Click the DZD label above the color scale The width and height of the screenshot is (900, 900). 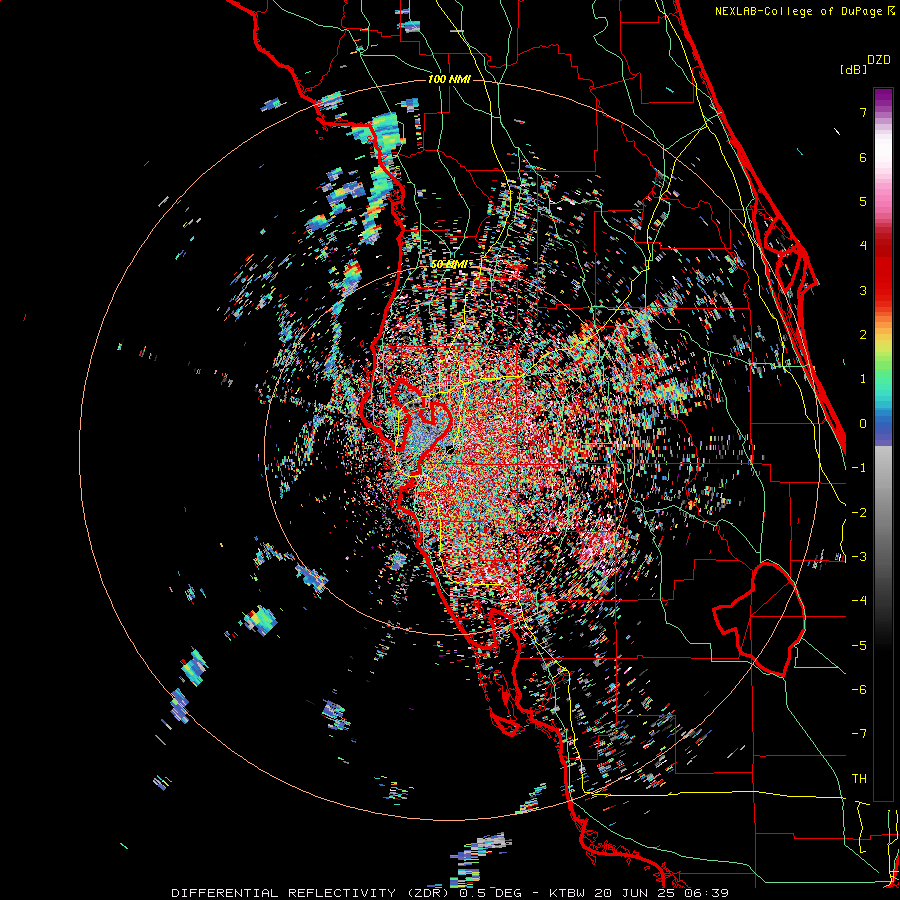click(x=879, y=60)
